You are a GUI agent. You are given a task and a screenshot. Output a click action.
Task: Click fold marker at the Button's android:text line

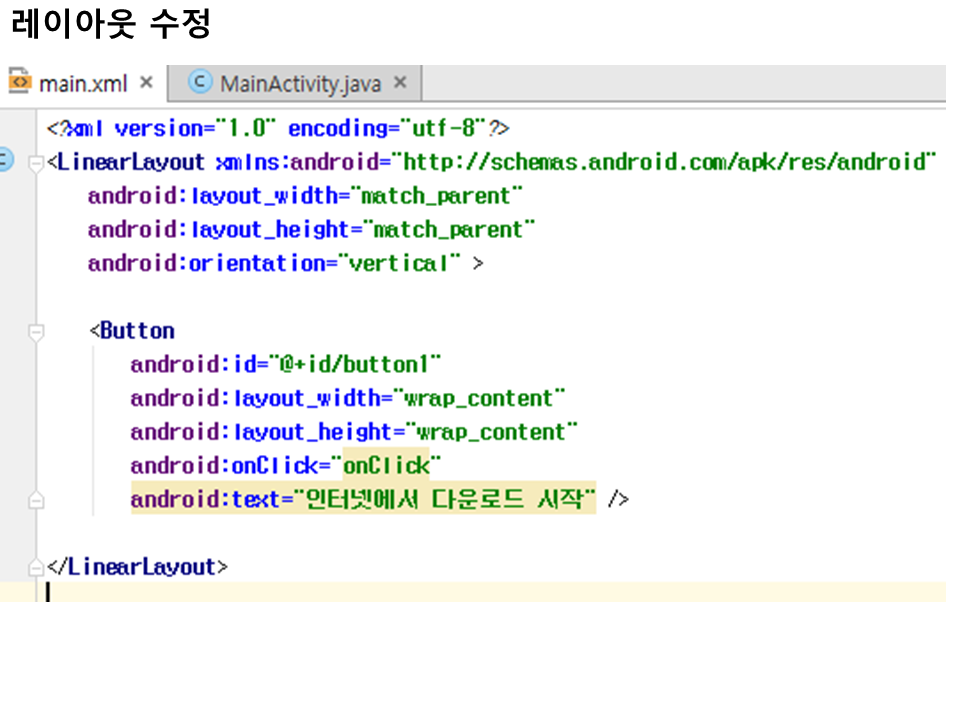pos(36,499)
